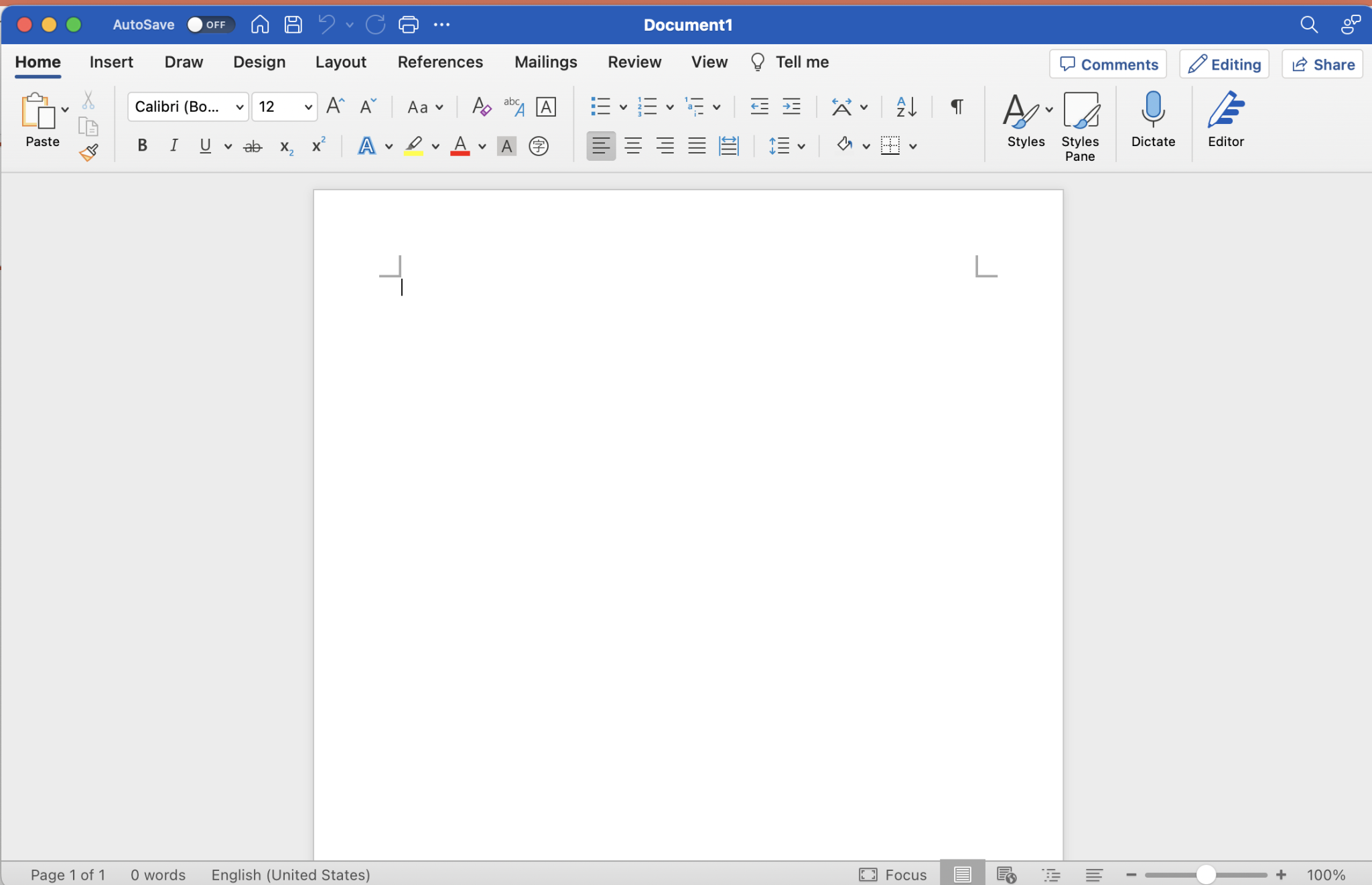Apply subscript formatting

[x=286, y=146]
